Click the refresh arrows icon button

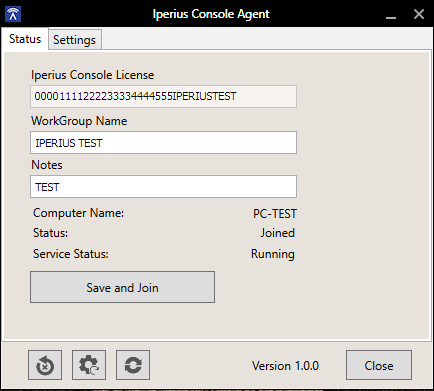133,365
